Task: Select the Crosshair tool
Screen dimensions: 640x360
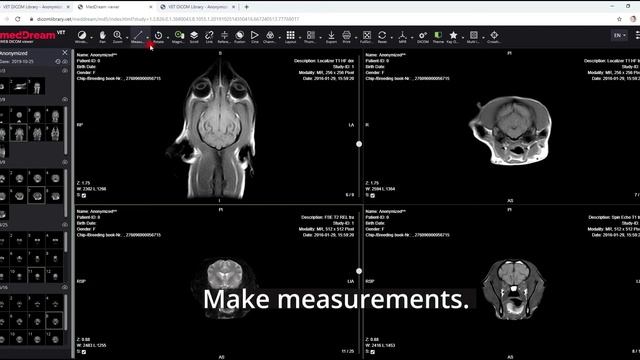Action: point(494,36)
